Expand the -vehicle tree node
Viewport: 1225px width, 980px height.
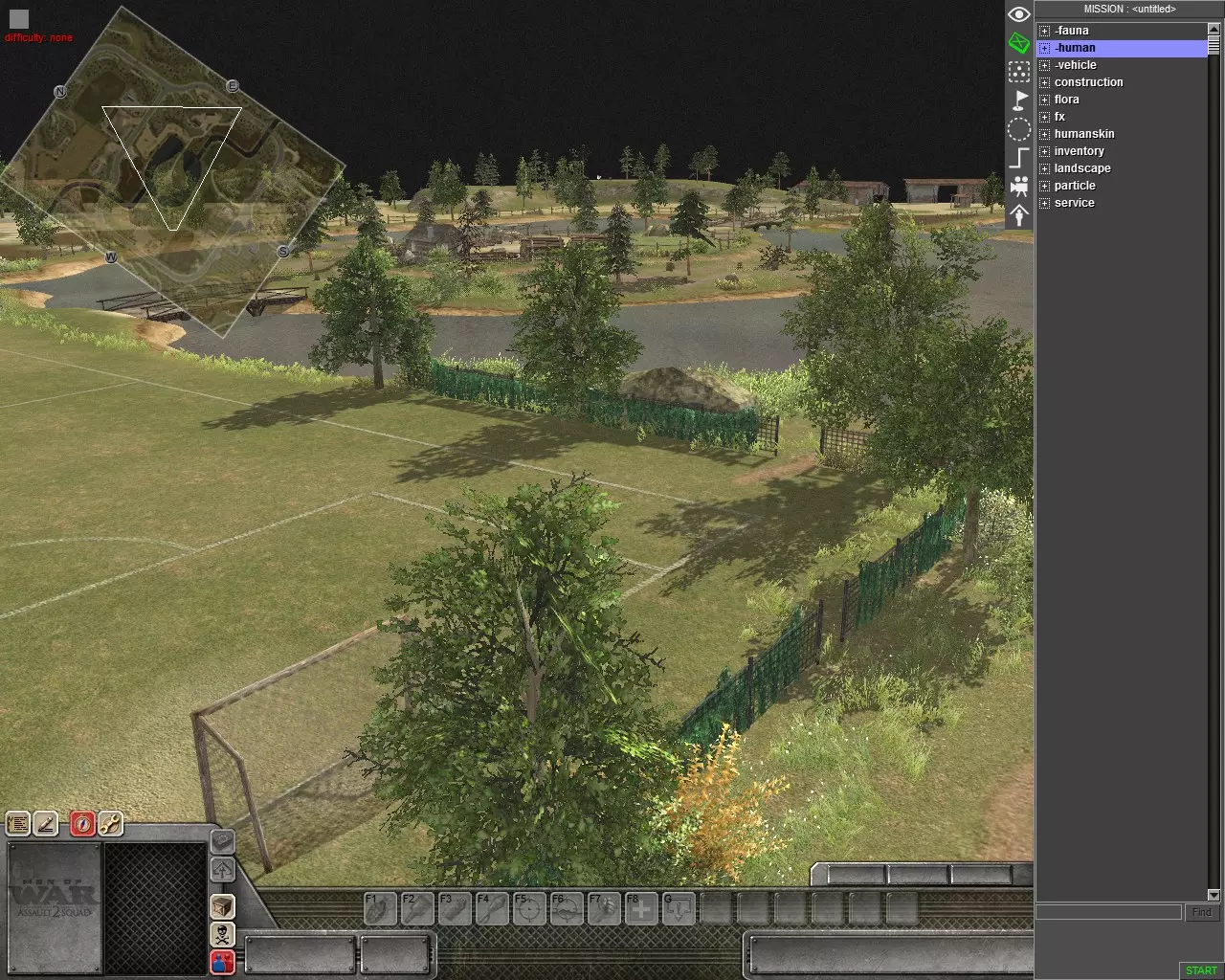click(x=1044, y=65)
